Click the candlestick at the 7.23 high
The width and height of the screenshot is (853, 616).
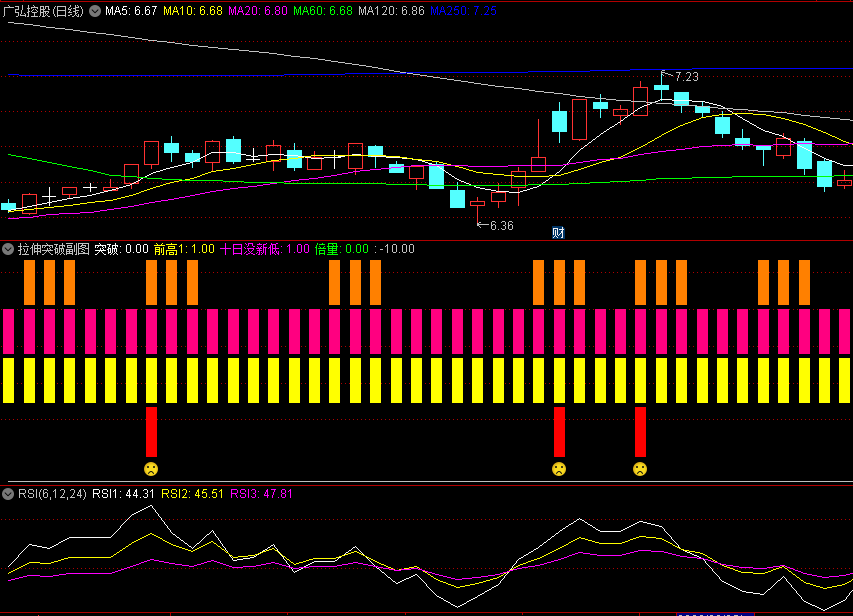click(662, 86)
